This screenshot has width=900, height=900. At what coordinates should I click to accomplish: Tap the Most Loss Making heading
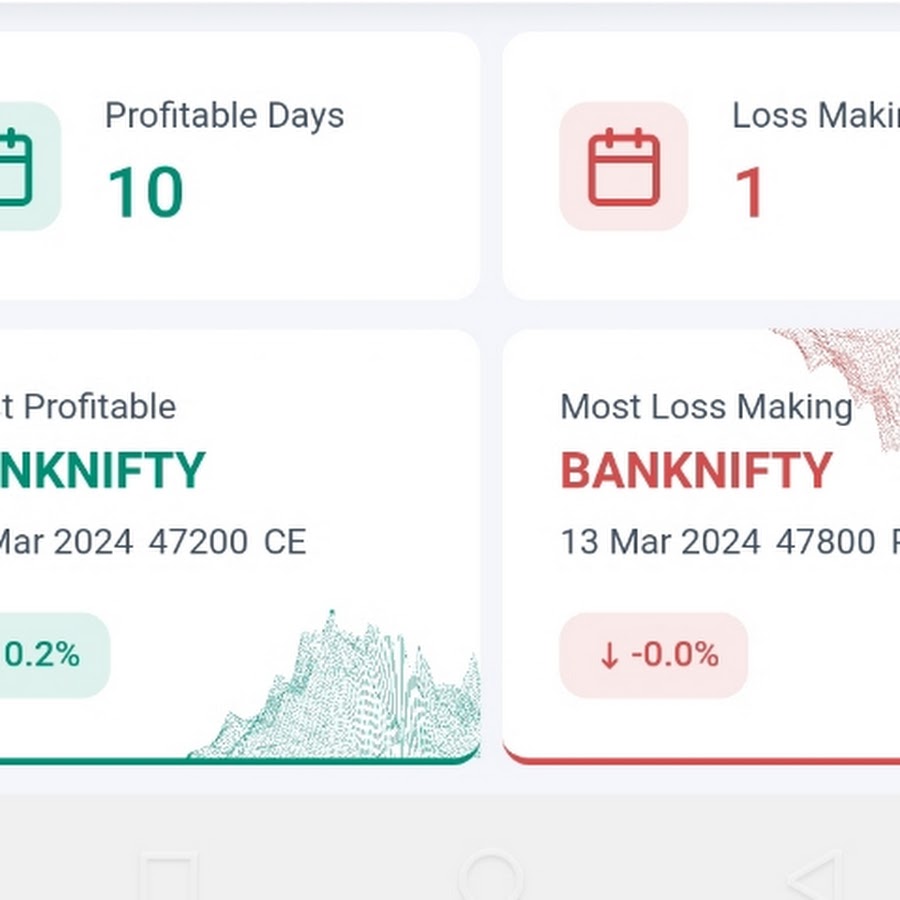[707, 408]
